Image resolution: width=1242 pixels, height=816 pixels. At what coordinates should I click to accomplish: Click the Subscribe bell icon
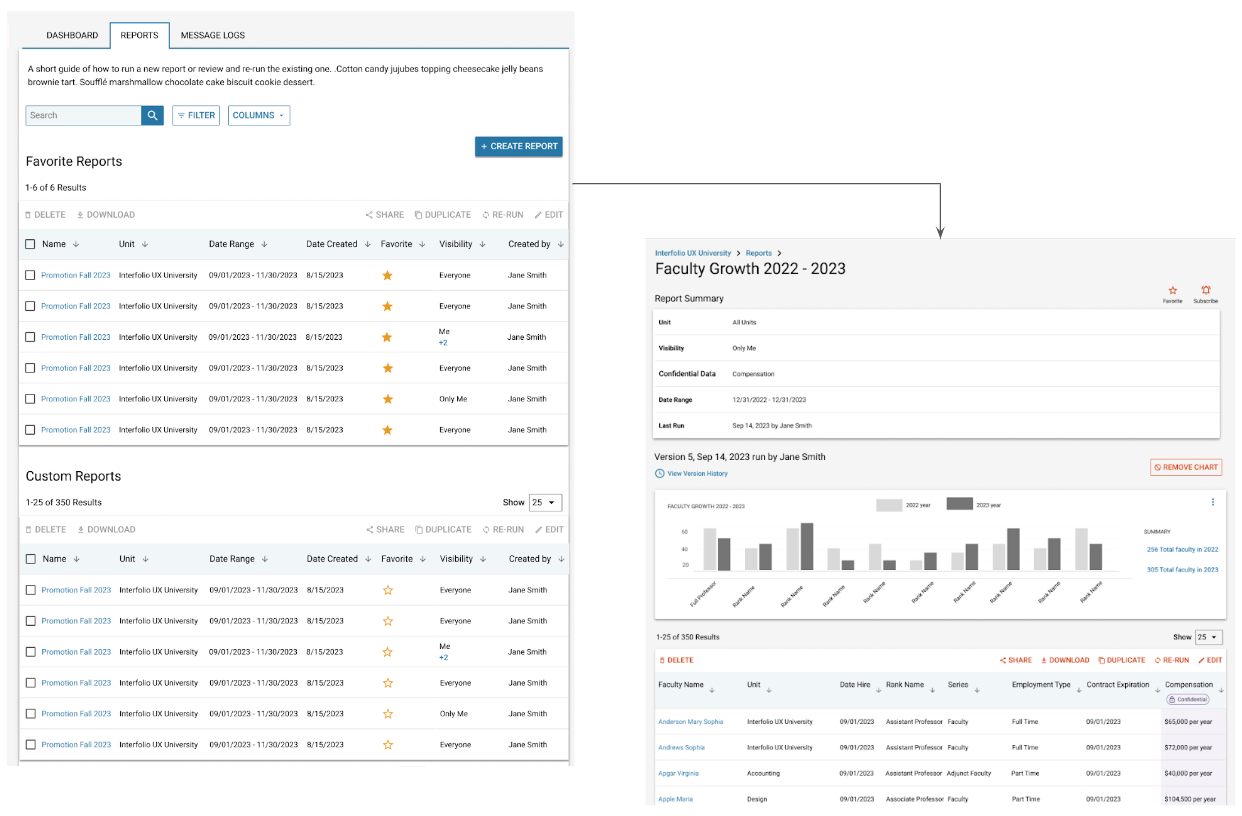[x=1205, y=291]
